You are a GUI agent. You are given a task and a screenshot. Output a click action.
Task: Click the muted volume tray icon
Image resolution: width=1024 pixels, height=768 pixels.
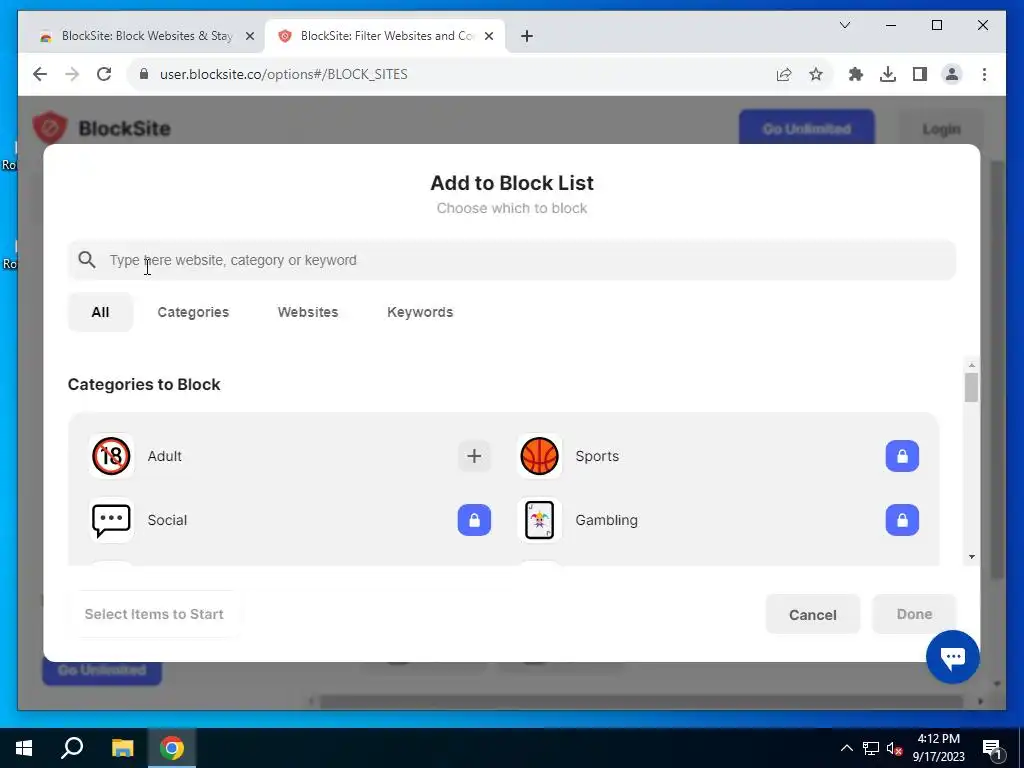tap(894, 748)
